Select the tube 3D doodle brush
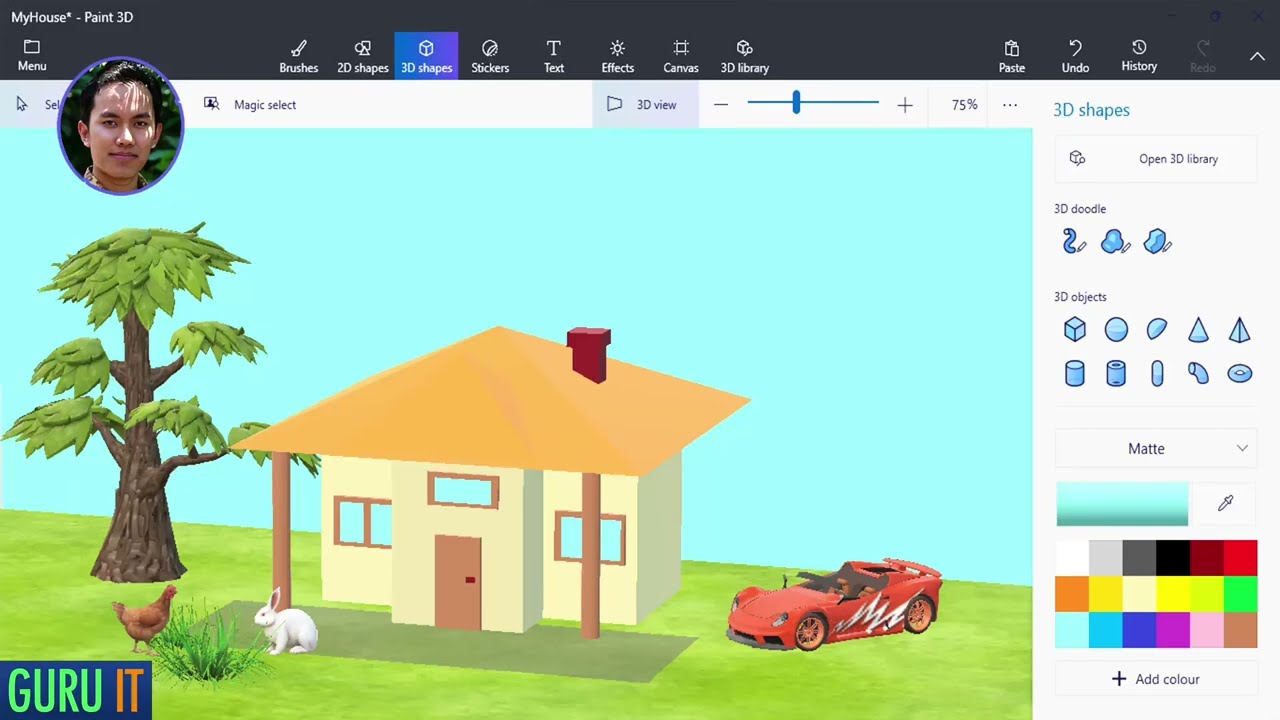The width and height of the screenshot is (1280, 720). [x=1074, y=242]
